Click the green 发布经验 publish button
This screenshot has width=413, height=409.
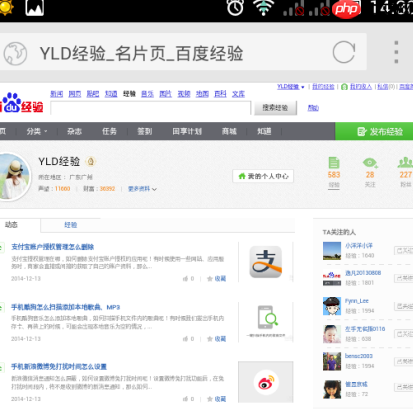pos(374,131)
